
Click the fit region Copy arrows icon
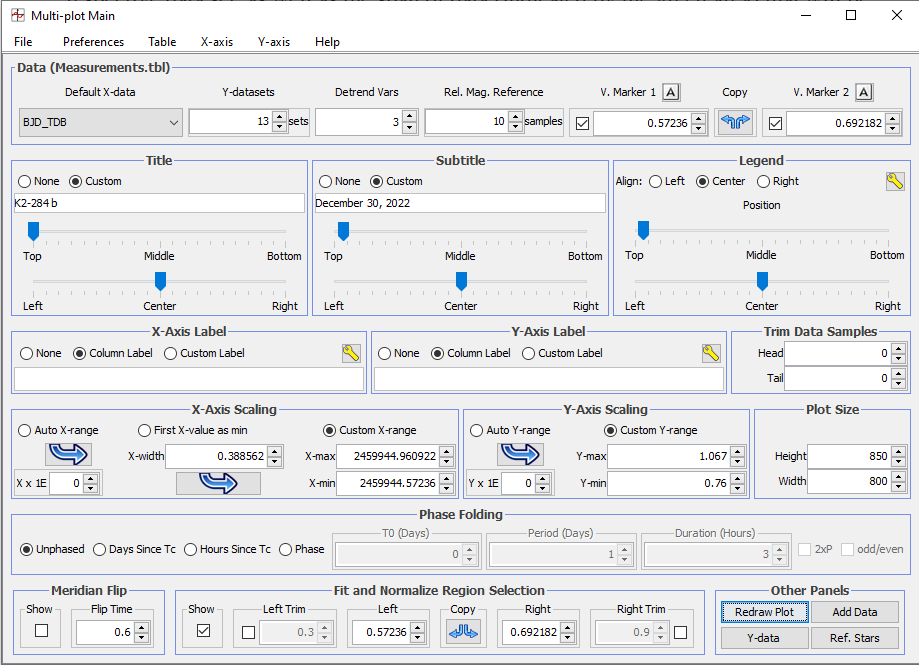[x=463, y=632]
